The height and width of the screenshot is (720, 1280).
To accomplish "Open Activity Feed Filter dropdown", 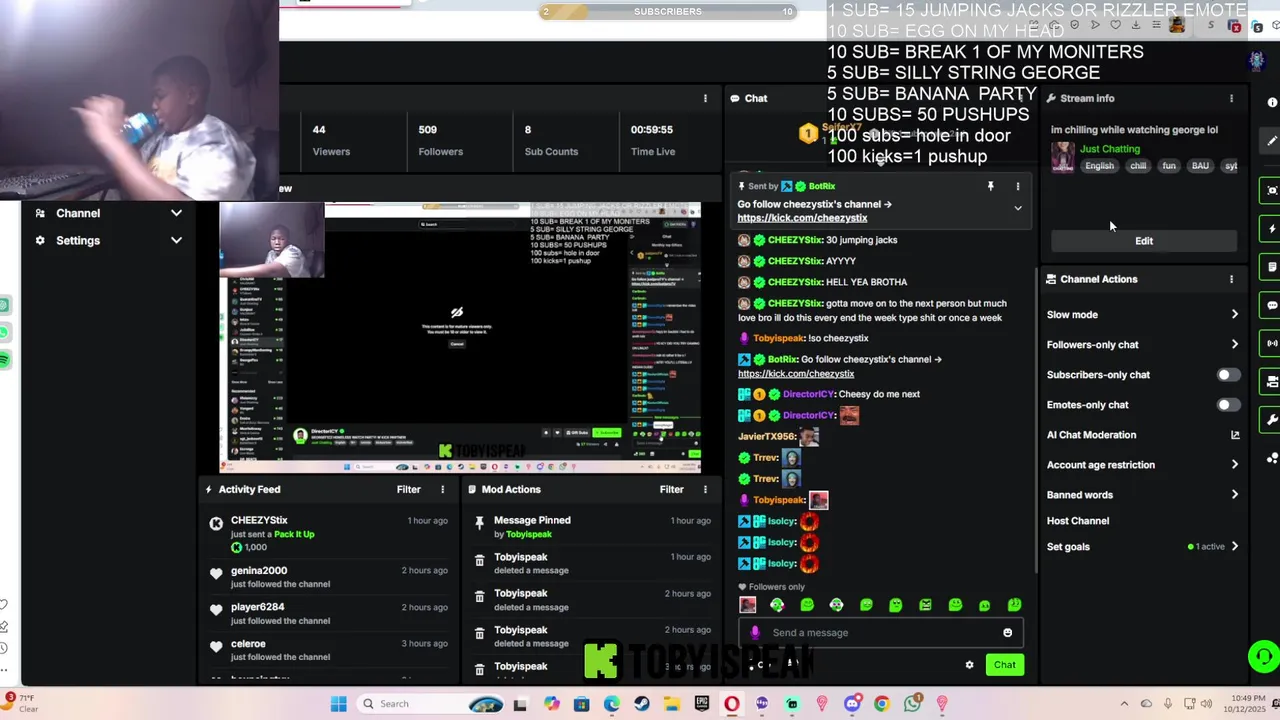I will click(408, 489).
